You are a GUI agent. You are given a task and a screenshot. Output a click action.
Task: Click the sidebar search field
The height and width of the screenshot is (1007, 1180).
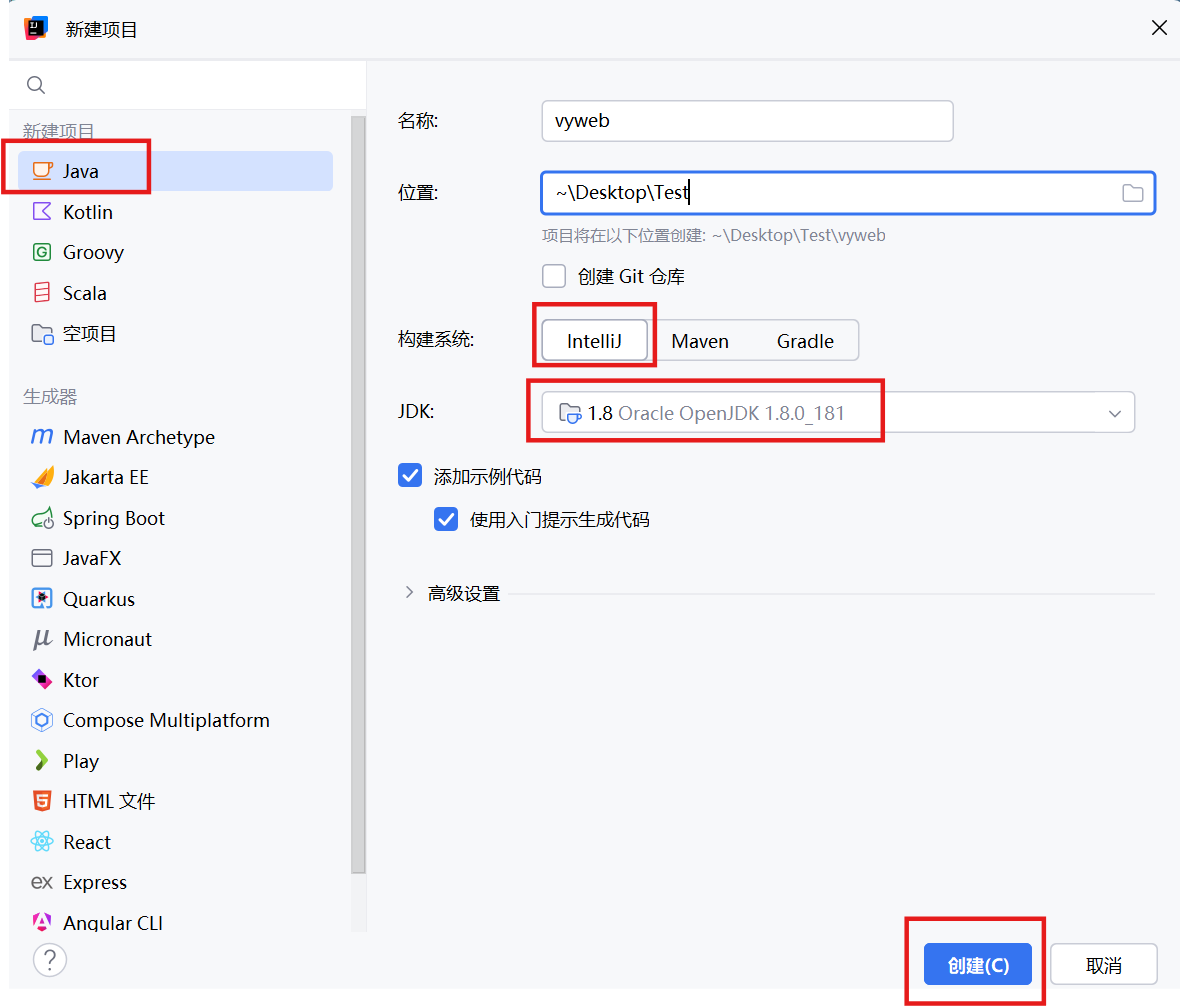187,85
